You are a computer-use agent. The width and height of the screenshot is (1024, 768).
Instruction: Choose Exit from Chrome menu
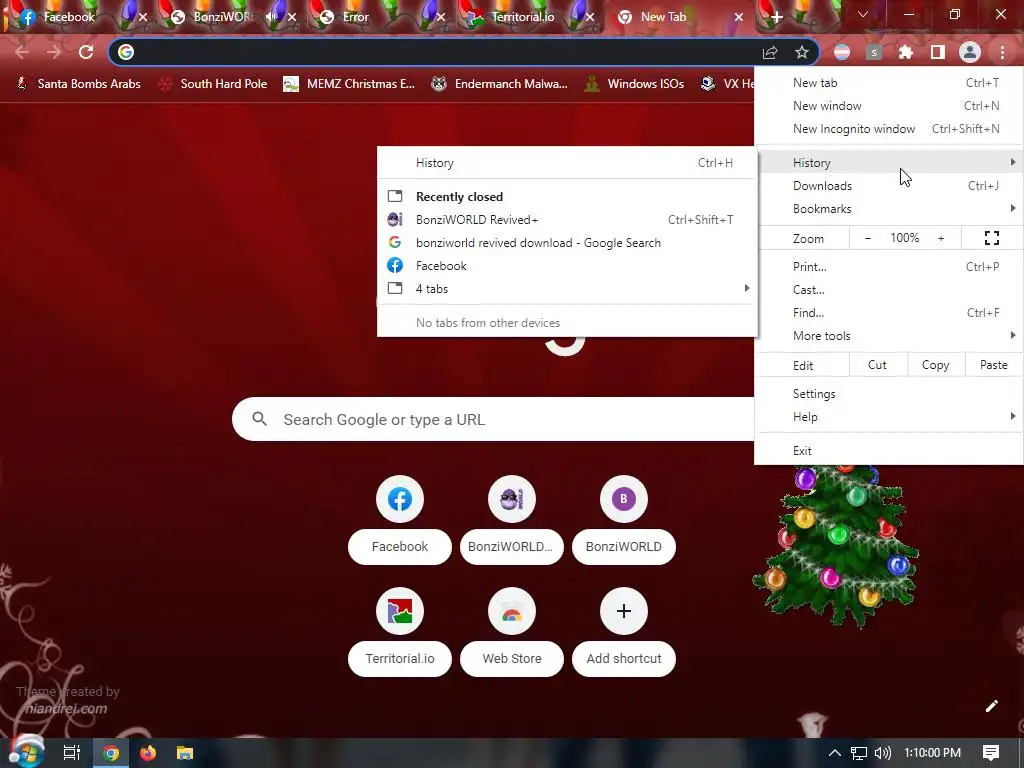889,451
